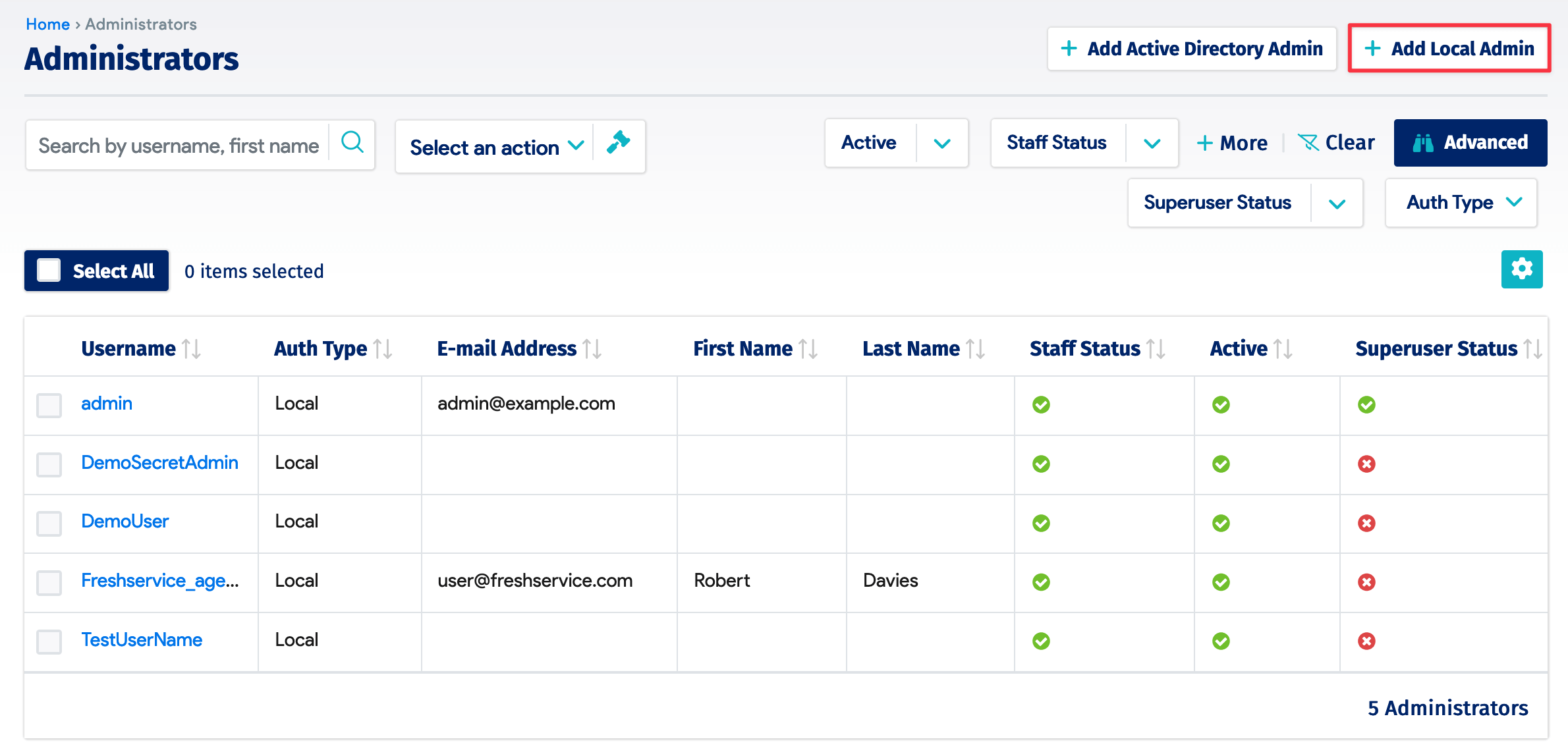Open the table settings gear icon

1522,269
